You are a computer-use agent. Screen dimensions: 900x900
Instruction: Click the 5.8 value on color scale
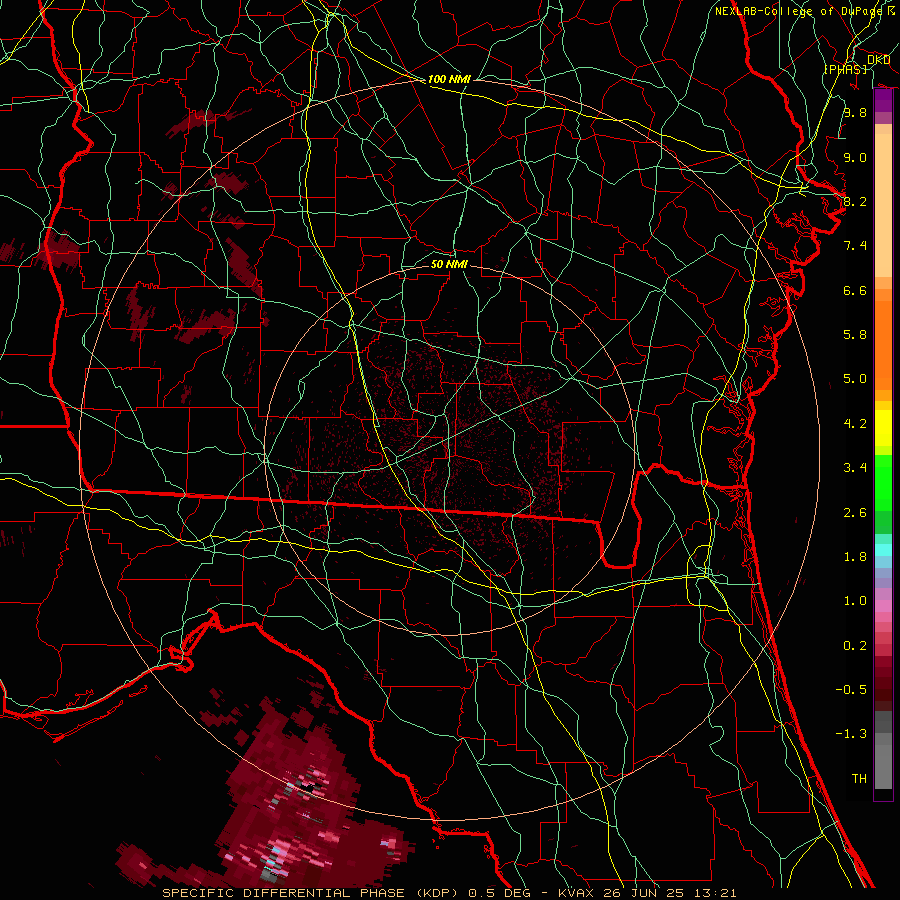[855, 335]
